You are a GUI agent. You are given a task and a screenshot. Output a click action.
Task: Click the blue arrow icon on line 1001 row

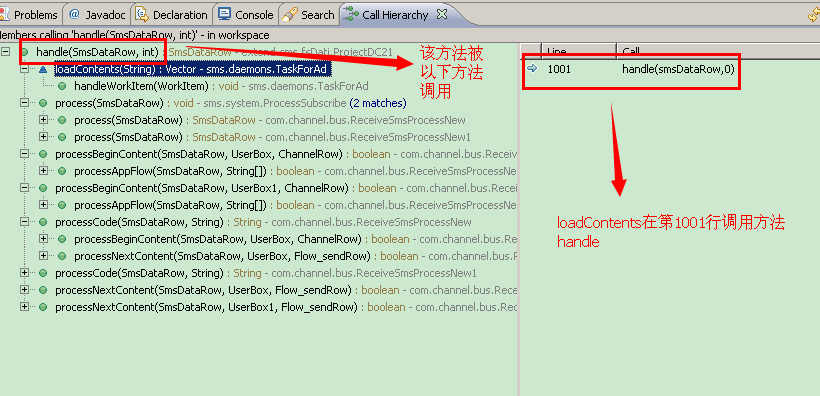click(532, 68)
